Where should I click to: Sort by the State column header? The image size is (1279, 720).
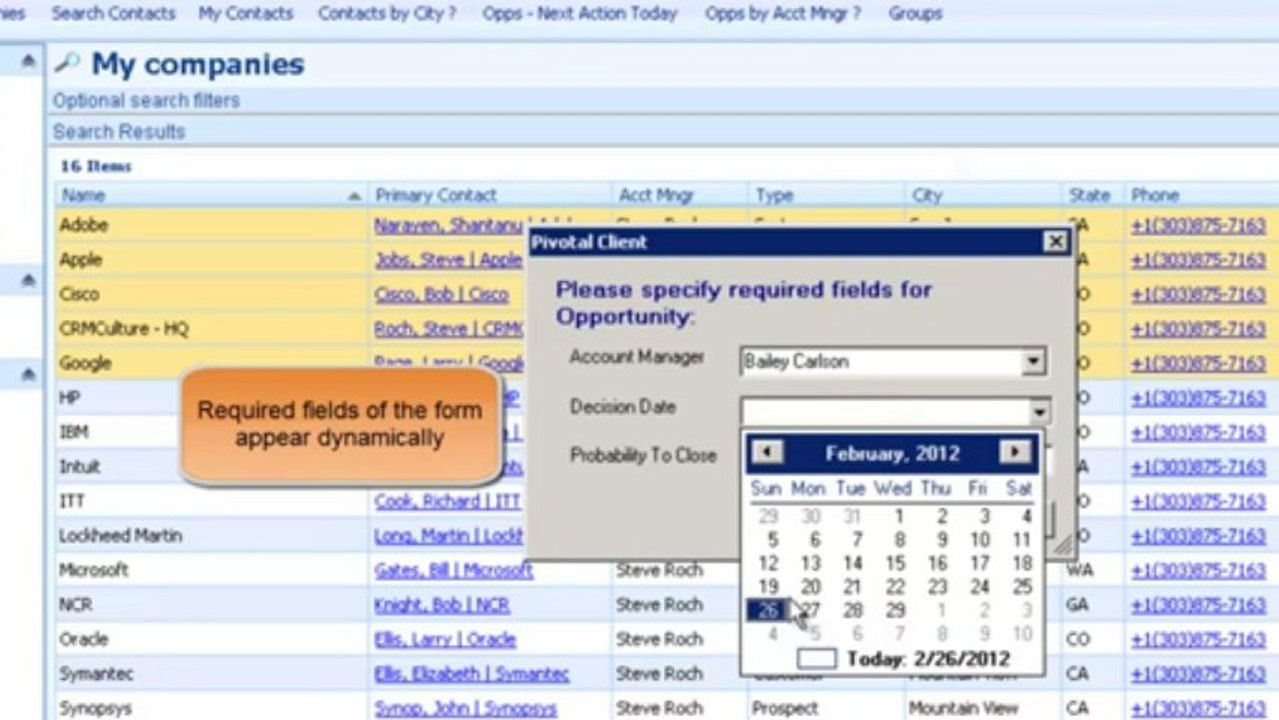(x=1093, y=195)
